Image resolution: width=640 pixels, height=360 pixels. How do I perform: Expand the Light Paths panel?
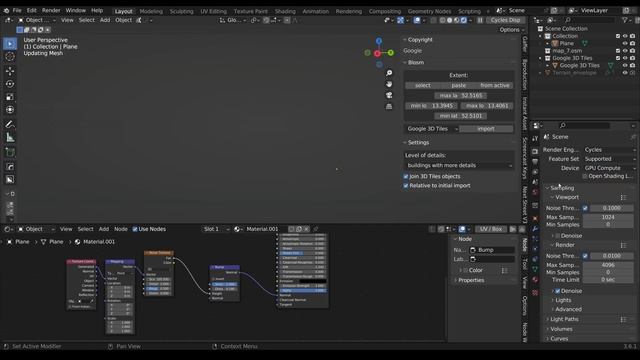[x=563, y=319]
